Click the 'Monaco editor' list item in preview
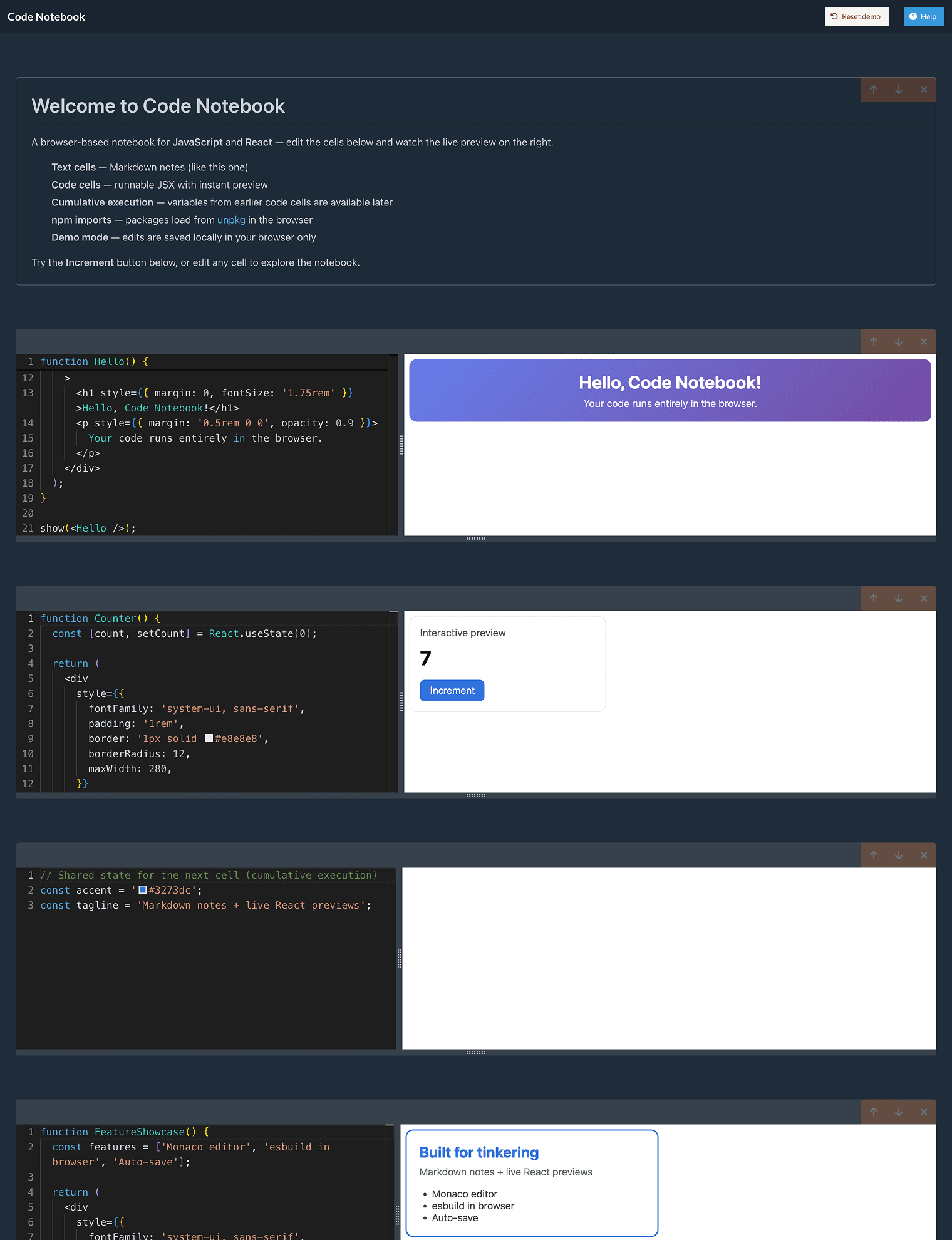 (465, 1194)
